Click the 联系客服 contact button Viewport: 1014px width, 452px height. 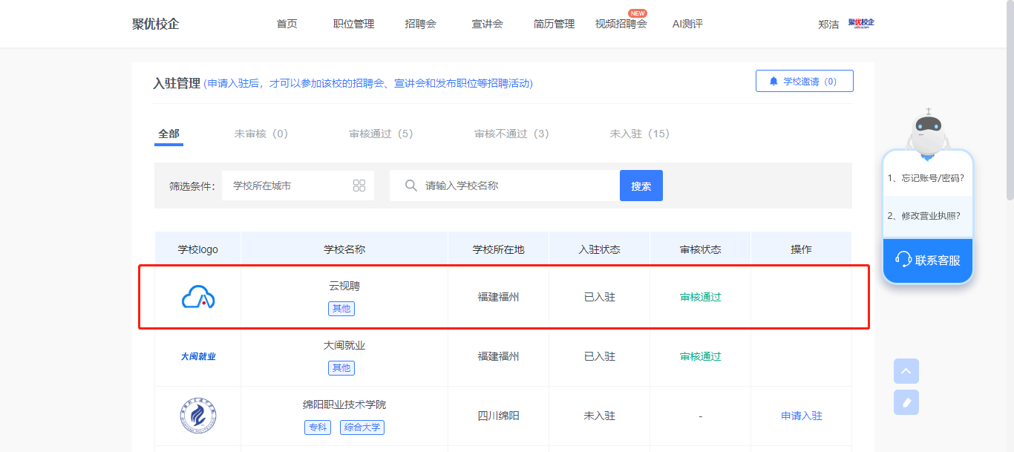(x=928, y=260)
